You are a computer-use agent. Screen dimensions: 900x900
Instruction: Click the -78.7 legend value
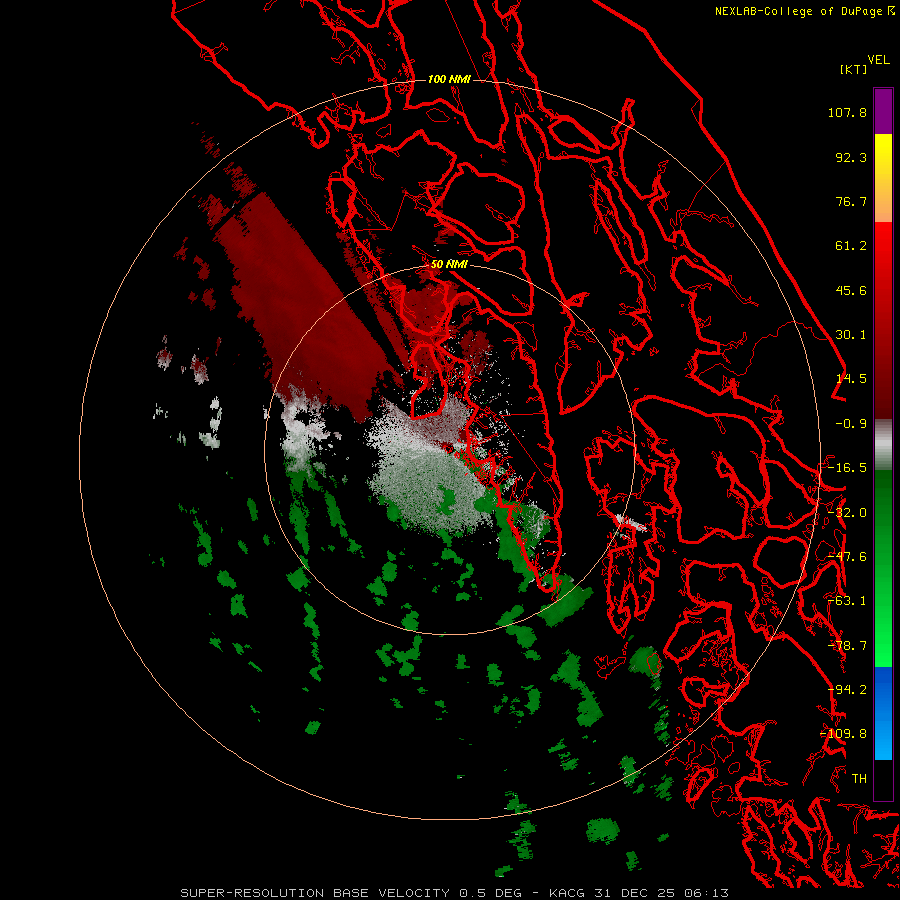847,646
